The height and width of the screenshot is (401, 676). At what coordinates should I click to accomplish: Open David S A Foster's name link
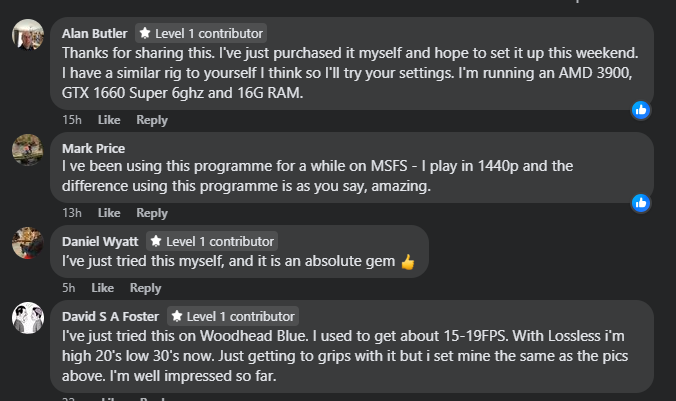(x=111, y=316)
